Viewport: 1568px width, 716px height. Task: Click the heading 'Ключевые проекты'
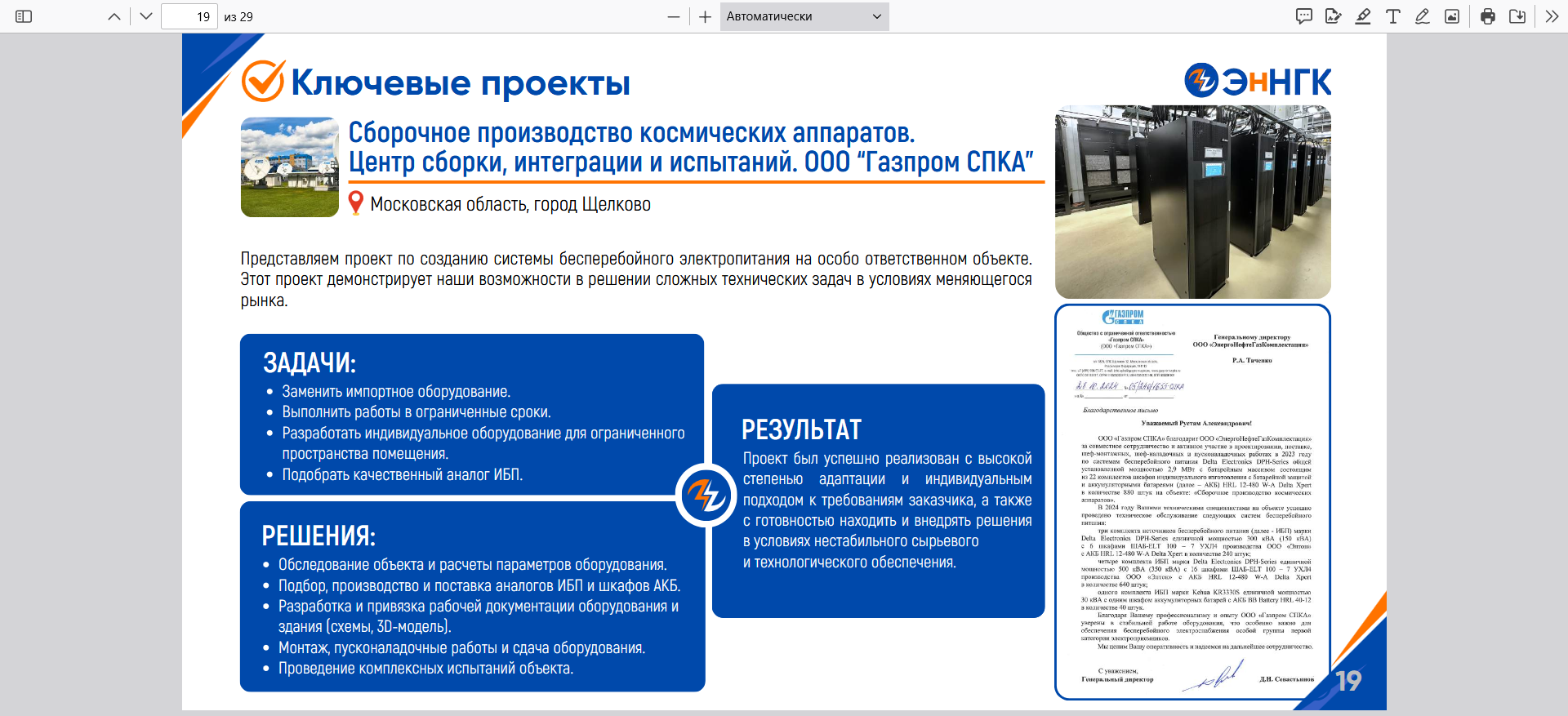pos(461,83)
